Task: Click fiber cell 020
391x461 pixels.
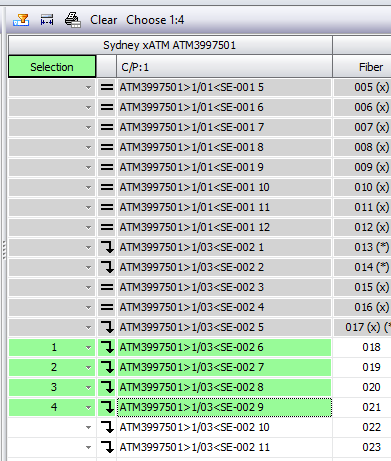Action: [x=363, y=387]
